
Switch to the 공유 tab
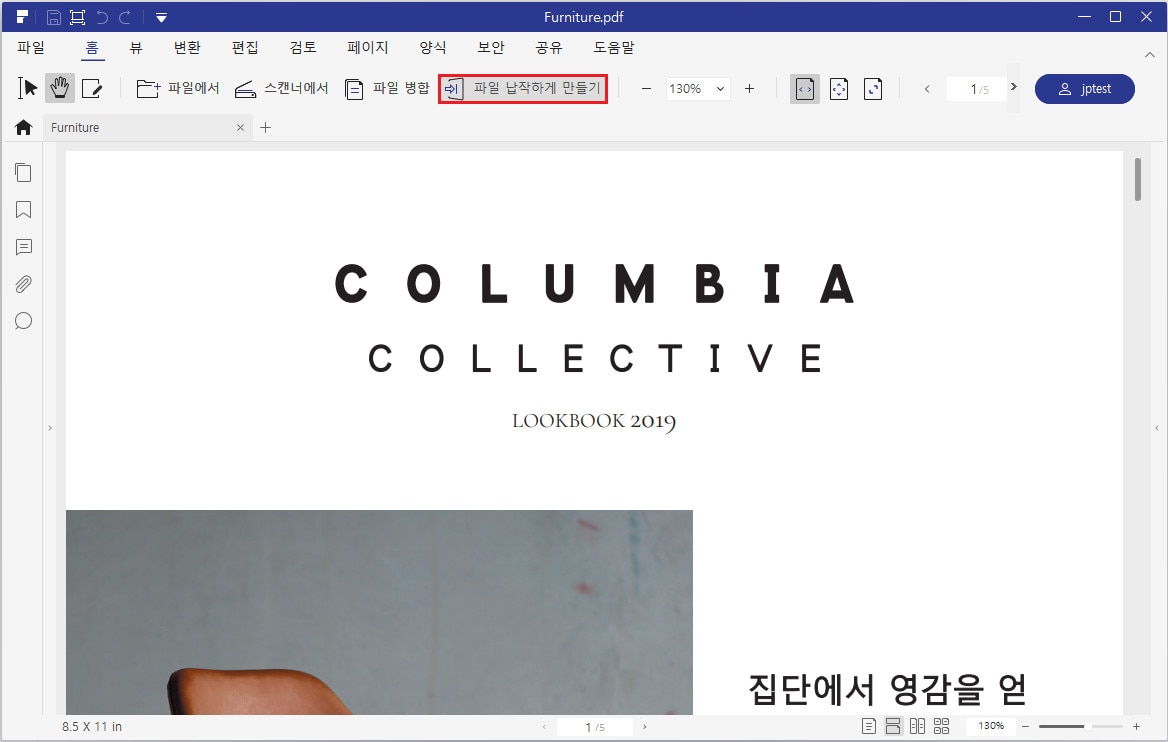tap(549, 48)
